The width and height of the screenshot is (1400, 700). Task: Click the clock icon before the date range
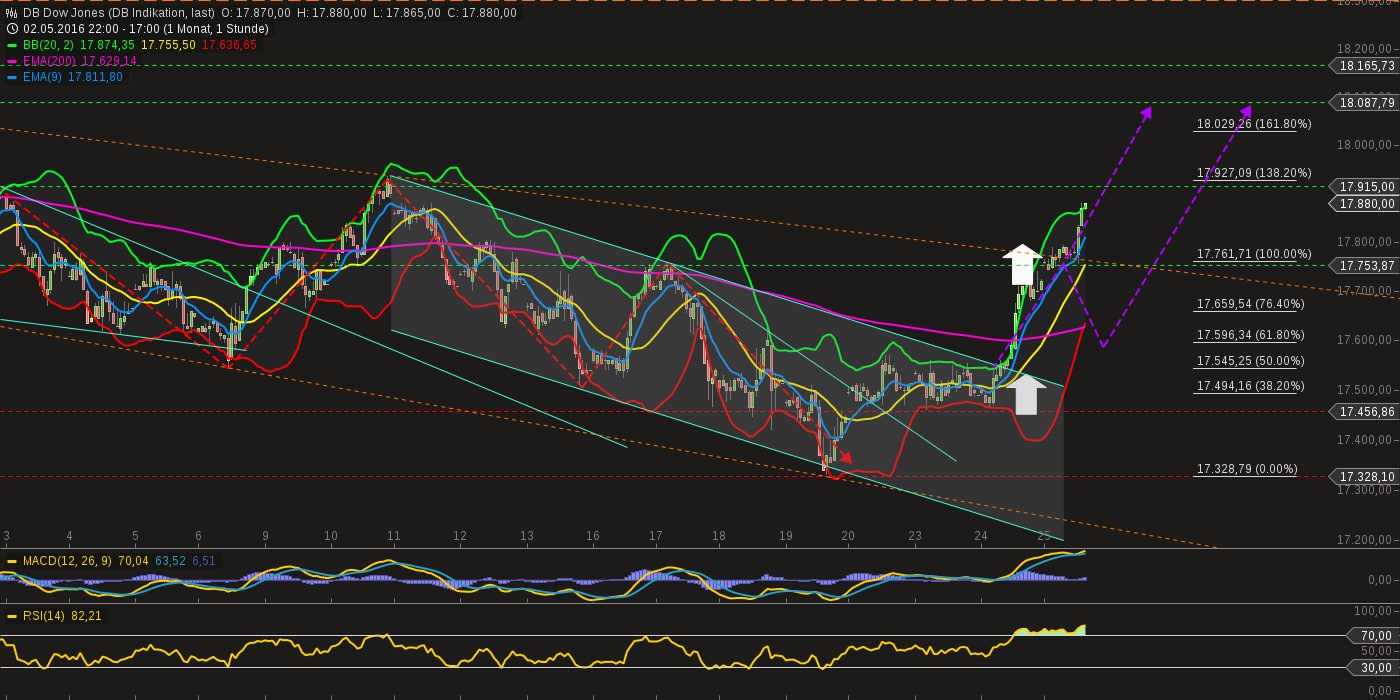(x=12, y=29)
